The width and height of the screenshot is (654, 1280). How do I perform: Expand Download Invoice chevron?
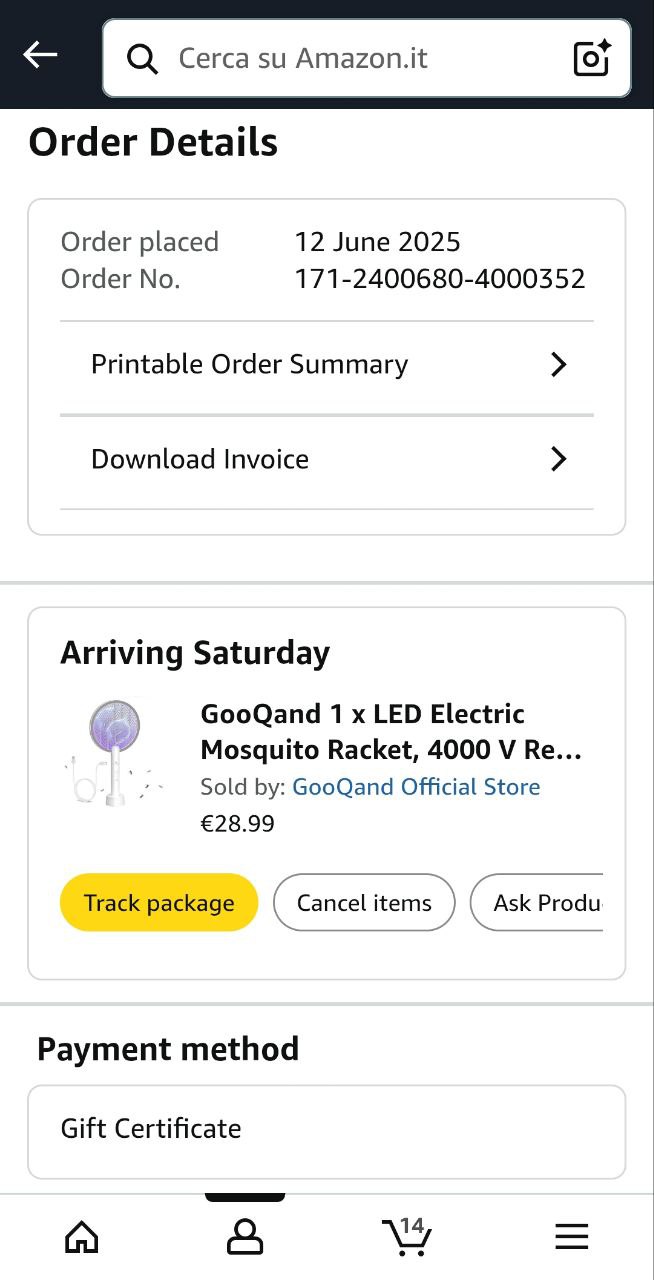coord(559,459)
